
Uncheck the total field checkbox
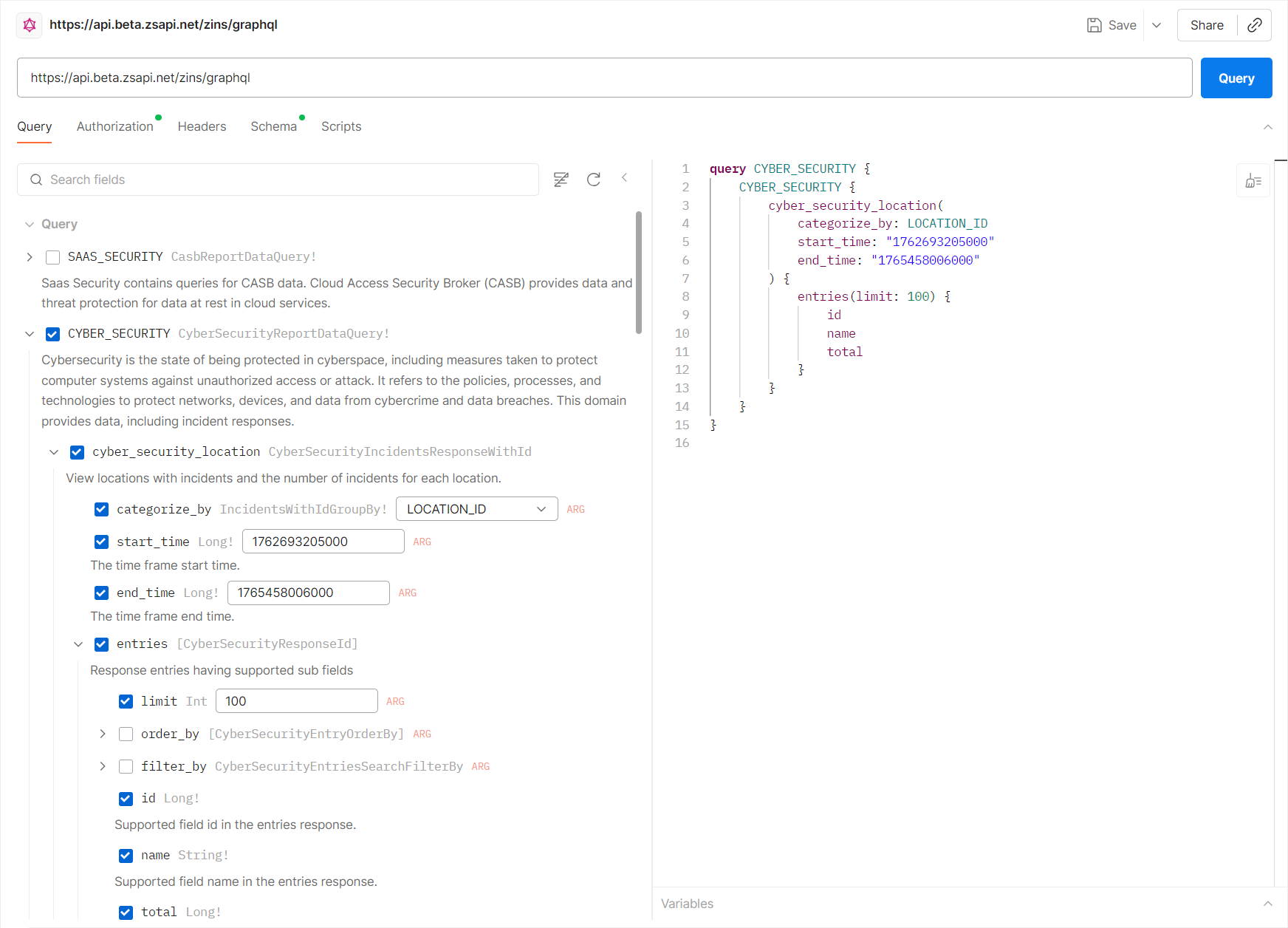pyautogui.click(x=126, y=912)
